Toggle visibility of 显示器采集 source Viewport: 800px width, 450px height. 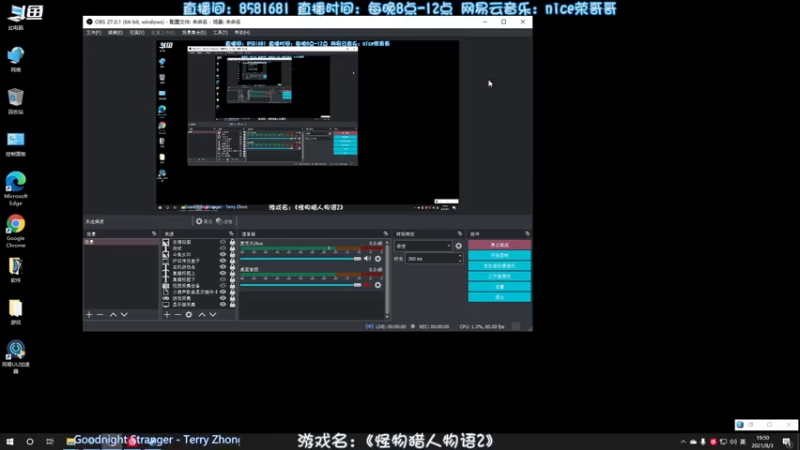tap(222, 305)
